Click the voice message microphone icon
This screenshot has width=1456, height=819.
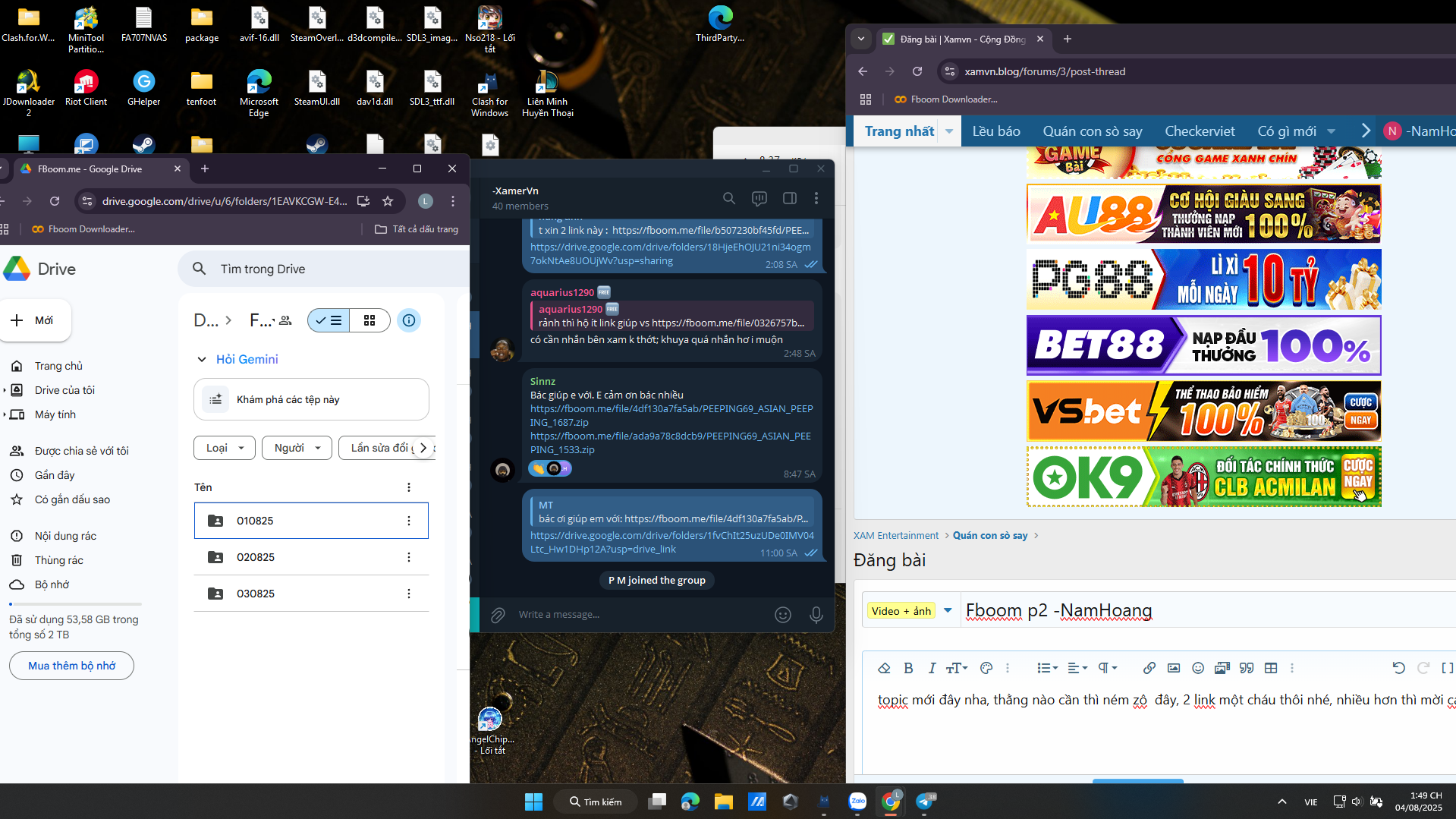pyautogui.click(x=816, y=615)
